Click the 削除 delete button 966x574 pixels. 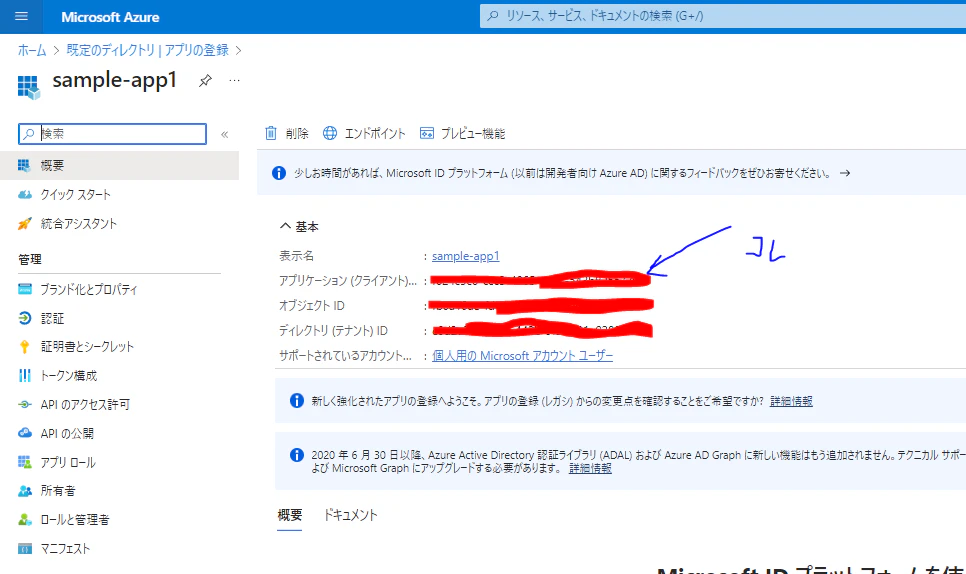(x=286, y=133)
